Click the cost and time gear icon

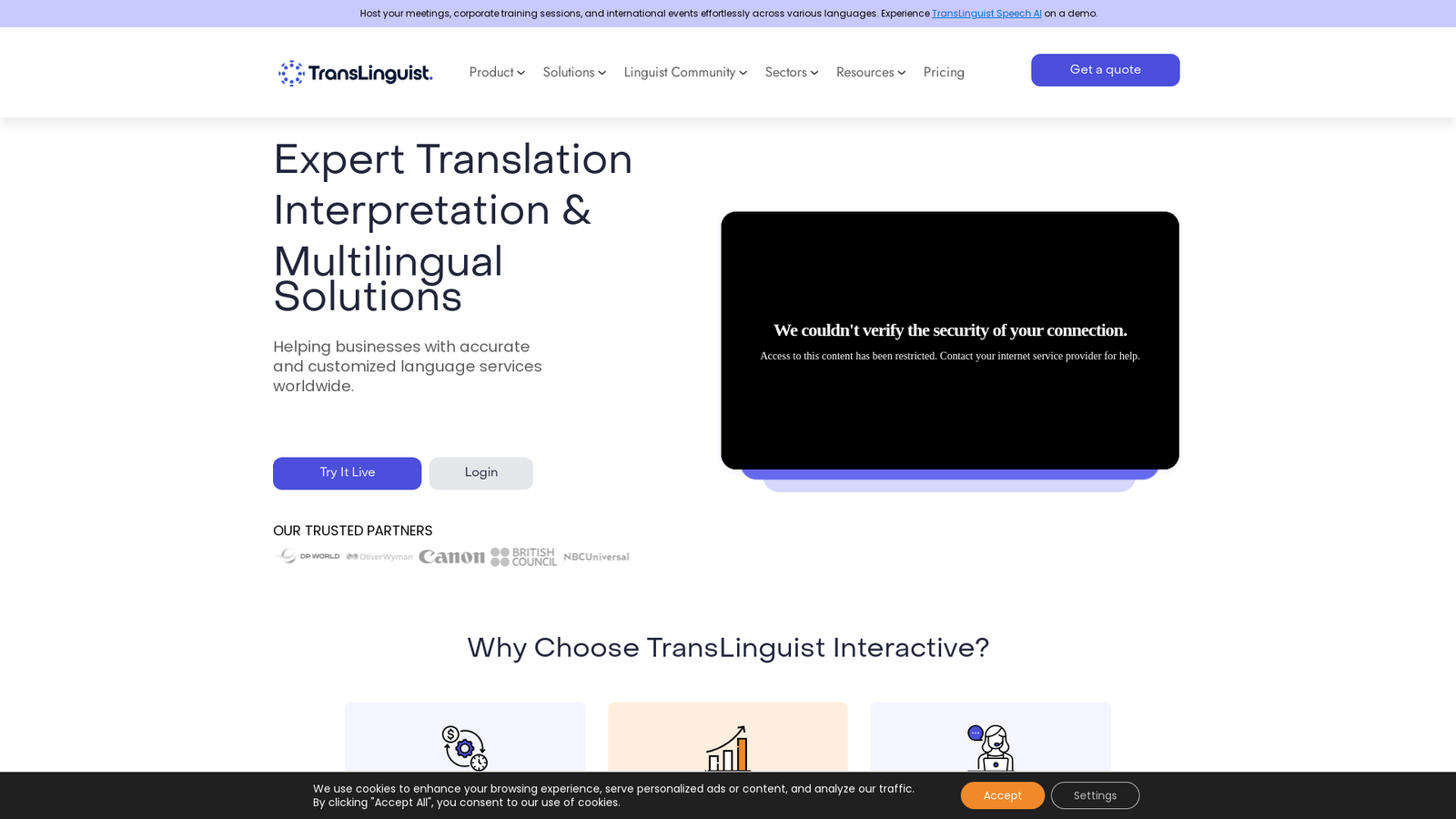[465, 748]
